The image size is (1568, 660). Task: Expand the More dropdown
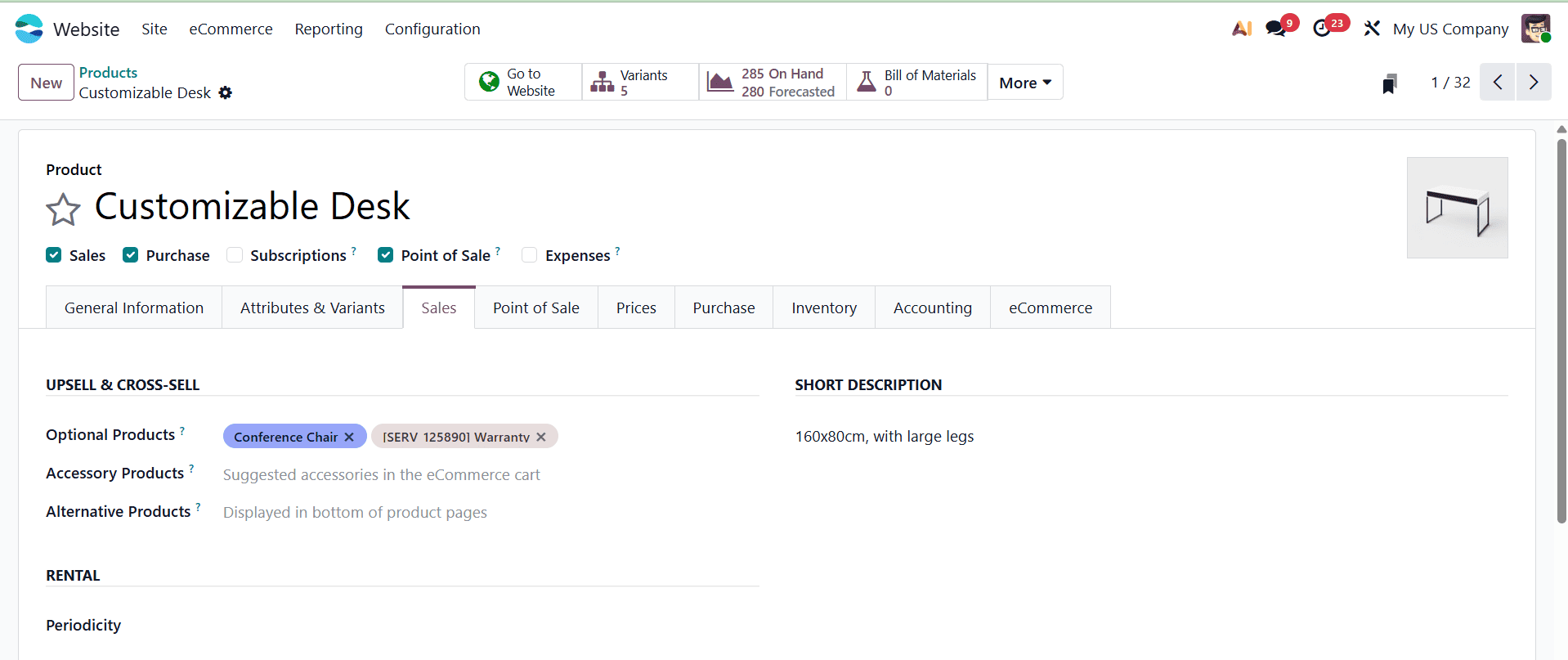coord(1025,82)
